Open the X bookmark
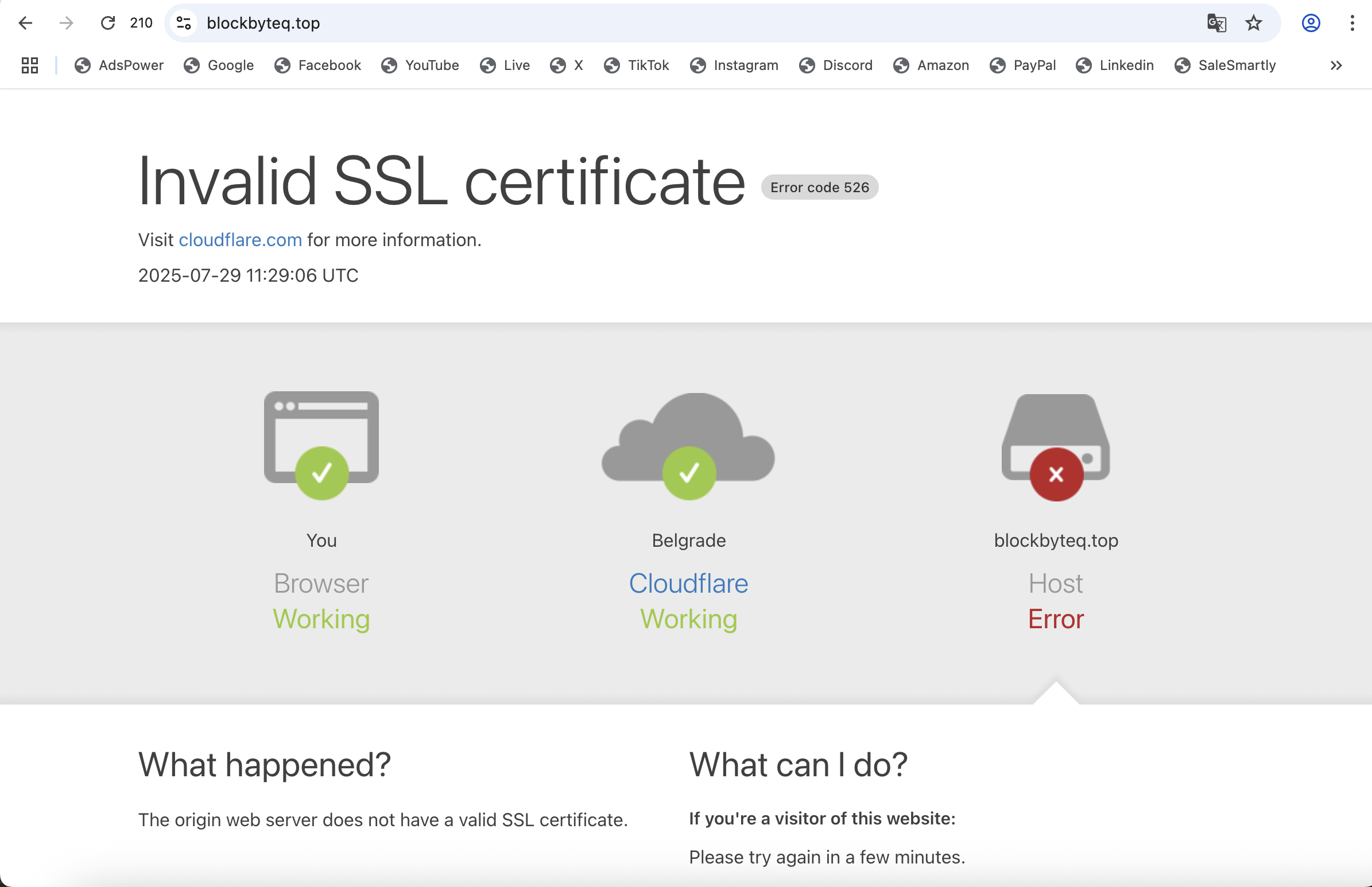This screenshot has height=887, width=1372. pyautogui.click(x=567, y=65)
